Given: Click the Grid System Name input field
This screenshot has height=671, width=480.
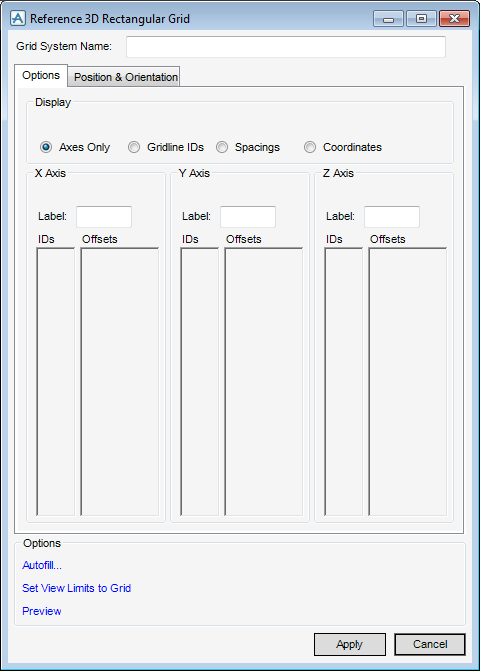Looking at the screenshot, I should pyautogui.click(x=286, y=47).
